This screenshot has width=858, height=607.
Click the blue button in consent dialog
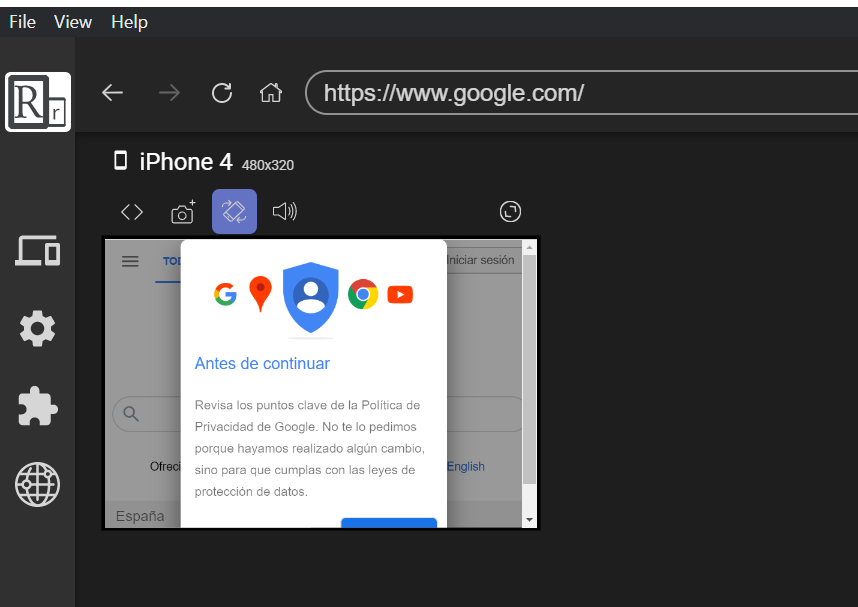(389, 523)
